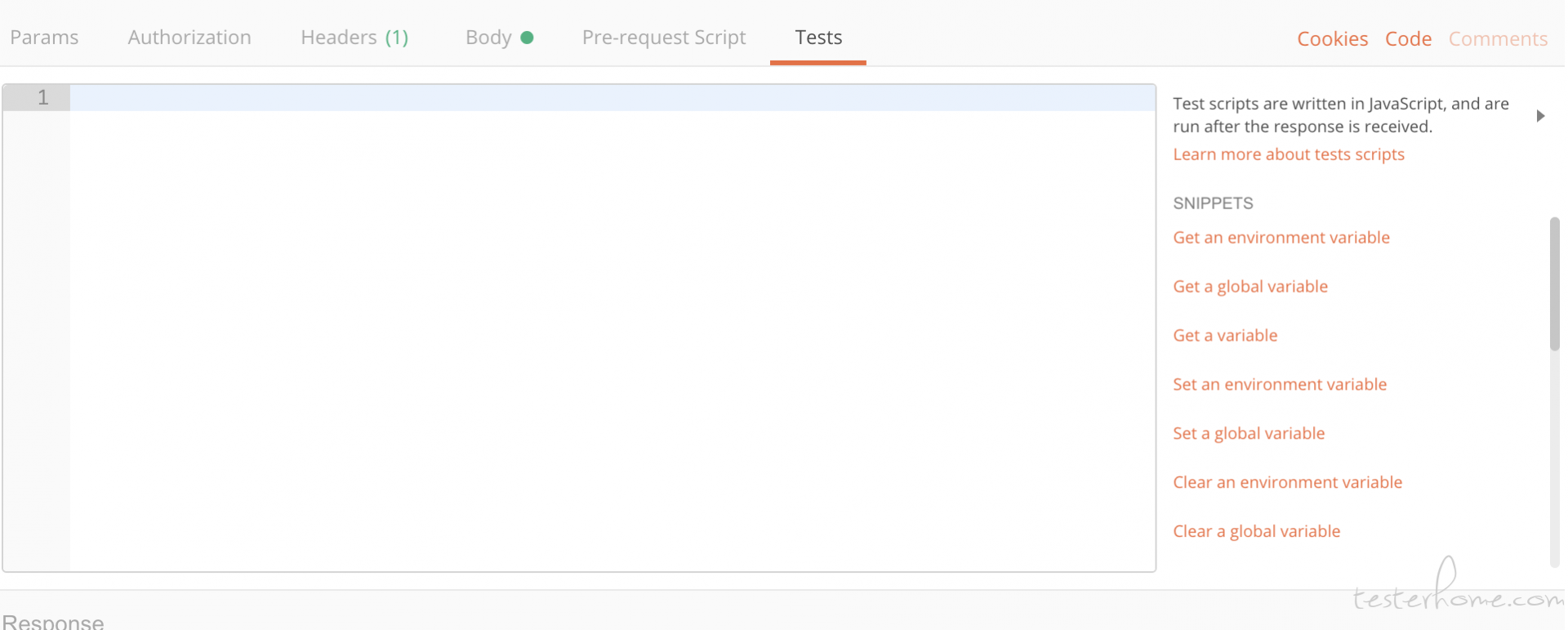
Task: Insert Get an environment variable snippet
Action: pyautogui.click(x=1281, y=238)
